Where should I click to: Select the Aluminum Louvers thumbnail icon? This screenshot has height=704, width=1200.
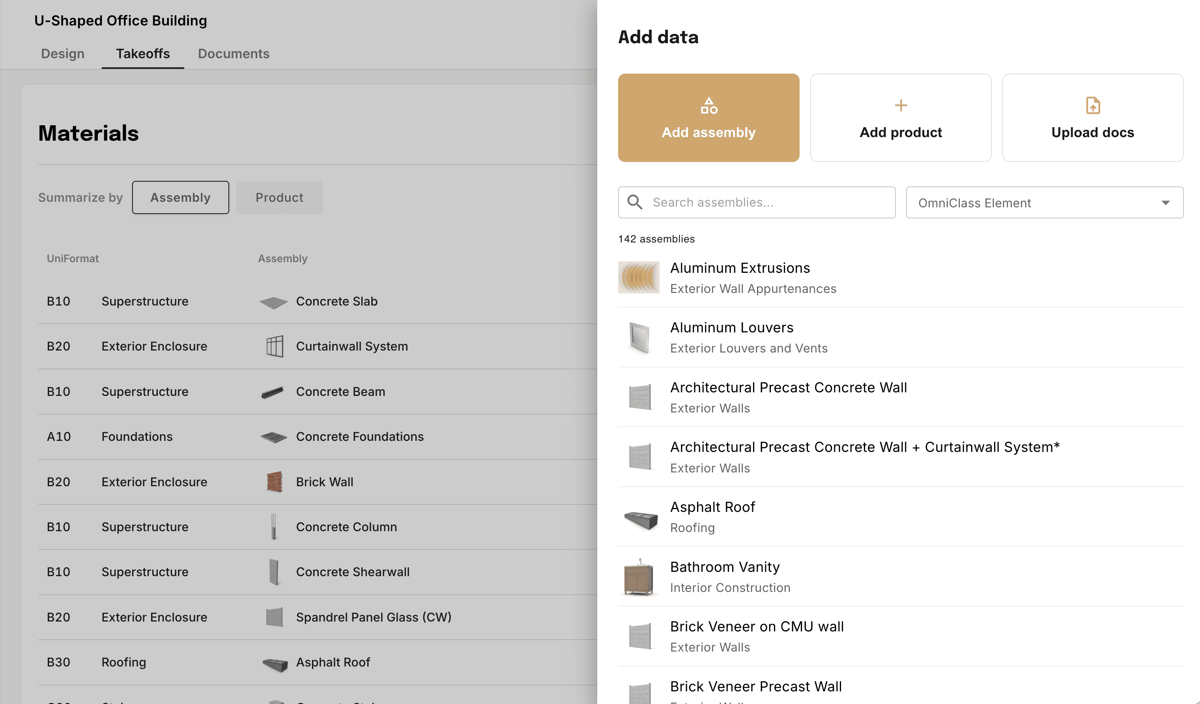click(639, 337)
